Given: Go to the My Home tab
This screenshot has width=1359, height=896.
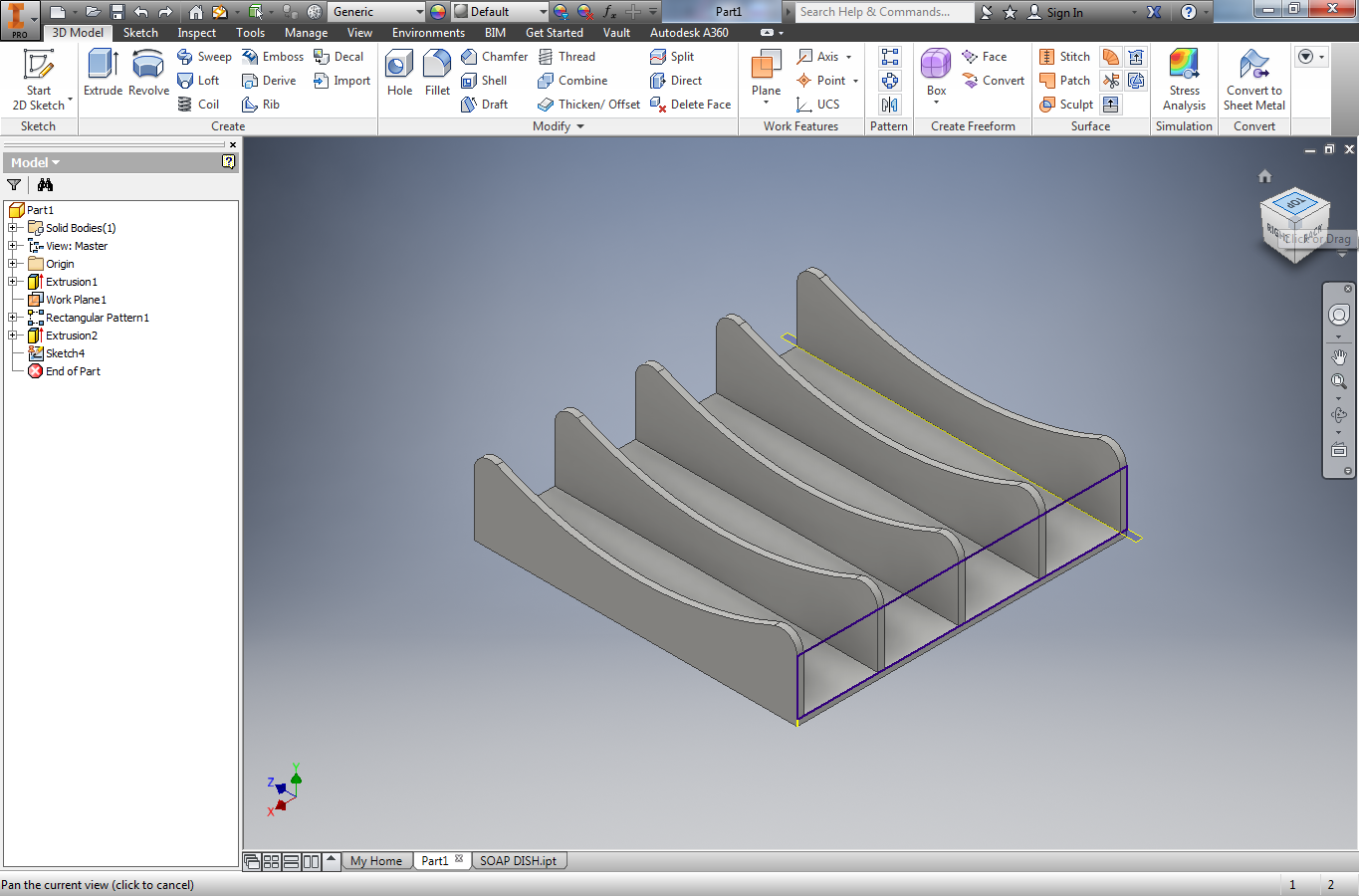Looking at the screenshot, I should click(376, 861).
